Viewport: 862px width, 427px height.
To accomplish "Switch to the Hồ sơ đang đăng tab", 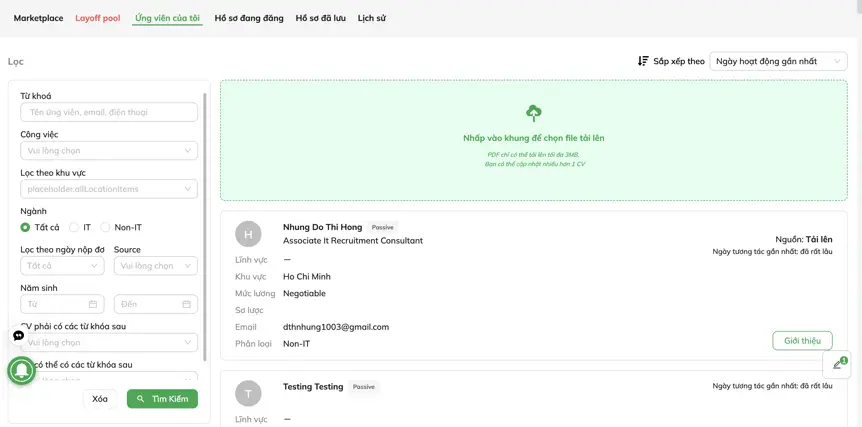I will coord(249,18).
